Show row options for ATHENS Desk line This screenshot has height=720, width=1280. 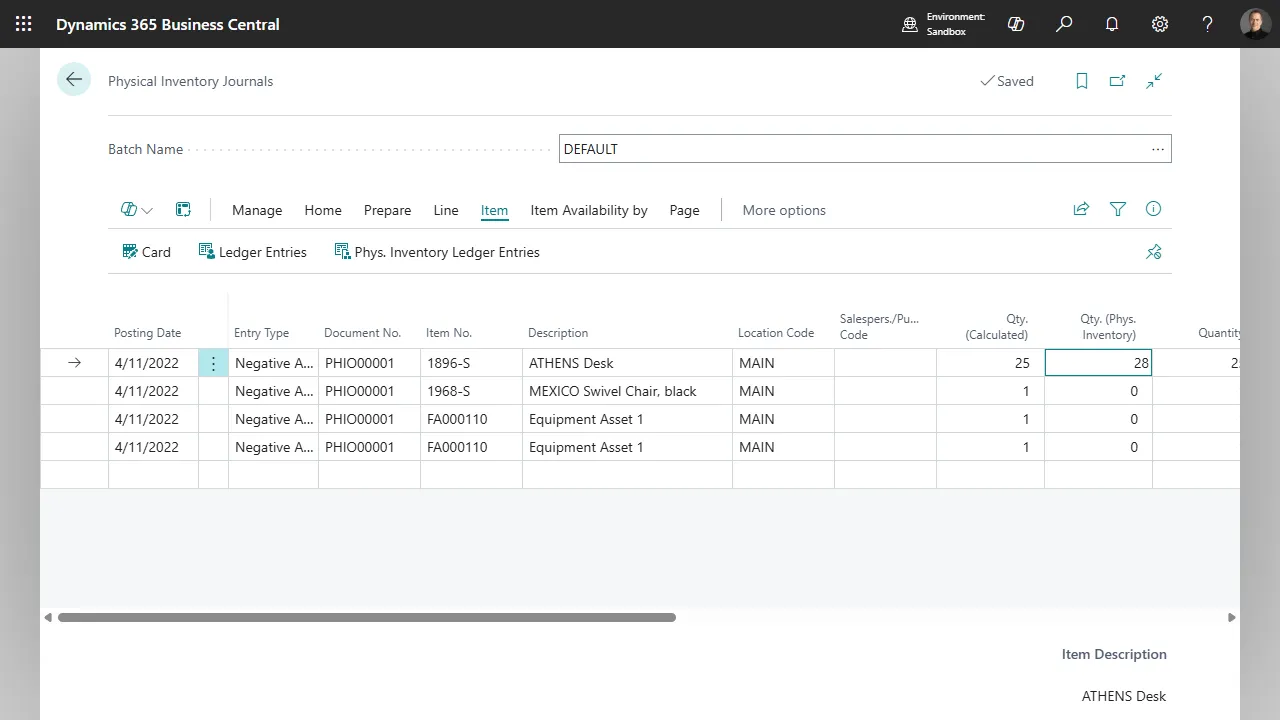point(213,363)
